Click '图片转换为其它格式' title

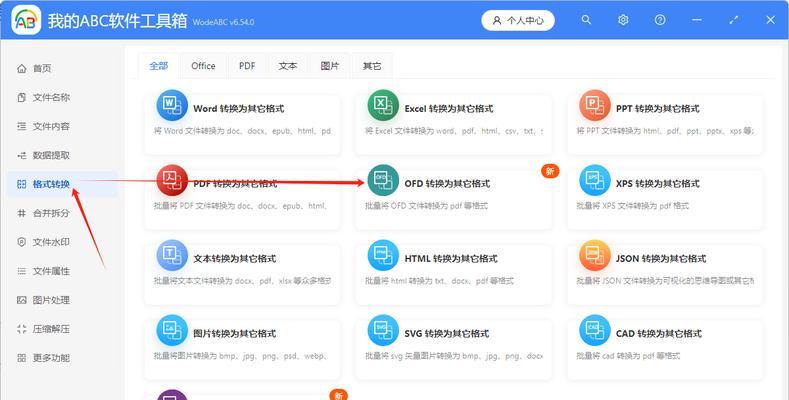click(x=234, y=334)
